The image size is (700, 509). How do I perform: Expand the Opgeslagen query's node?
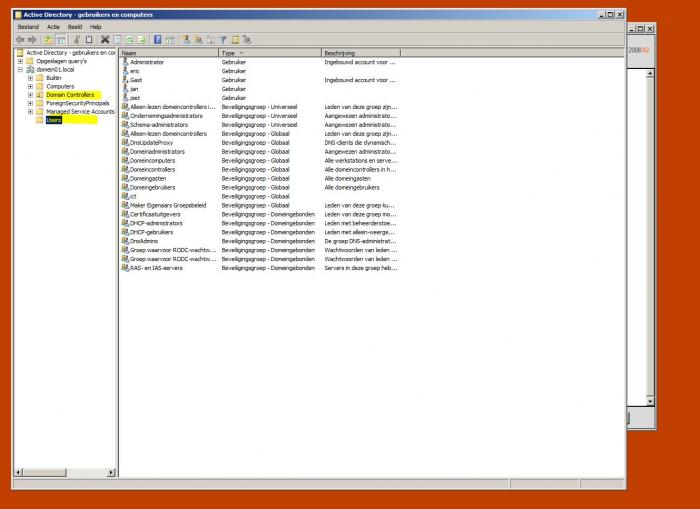tap(20, 61)
